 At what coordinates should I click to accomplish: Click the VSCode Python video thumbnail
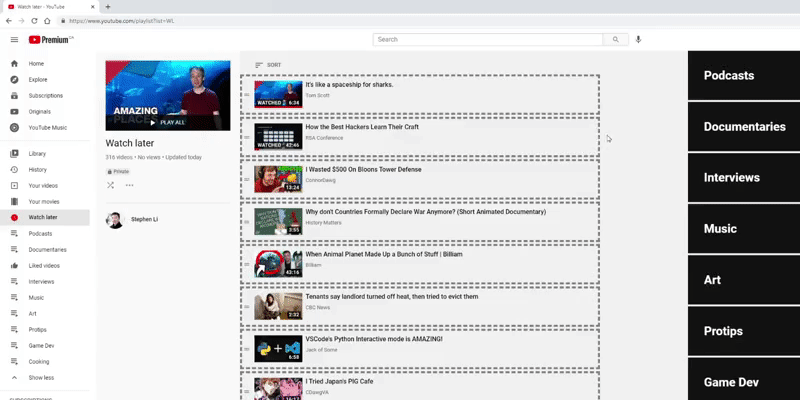pos(278,348)
